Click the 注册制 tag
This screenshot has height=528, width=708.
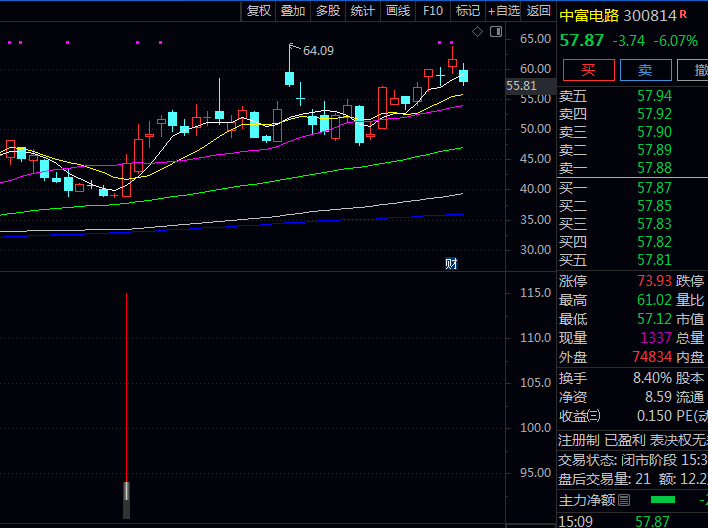(x=579, y=440)
